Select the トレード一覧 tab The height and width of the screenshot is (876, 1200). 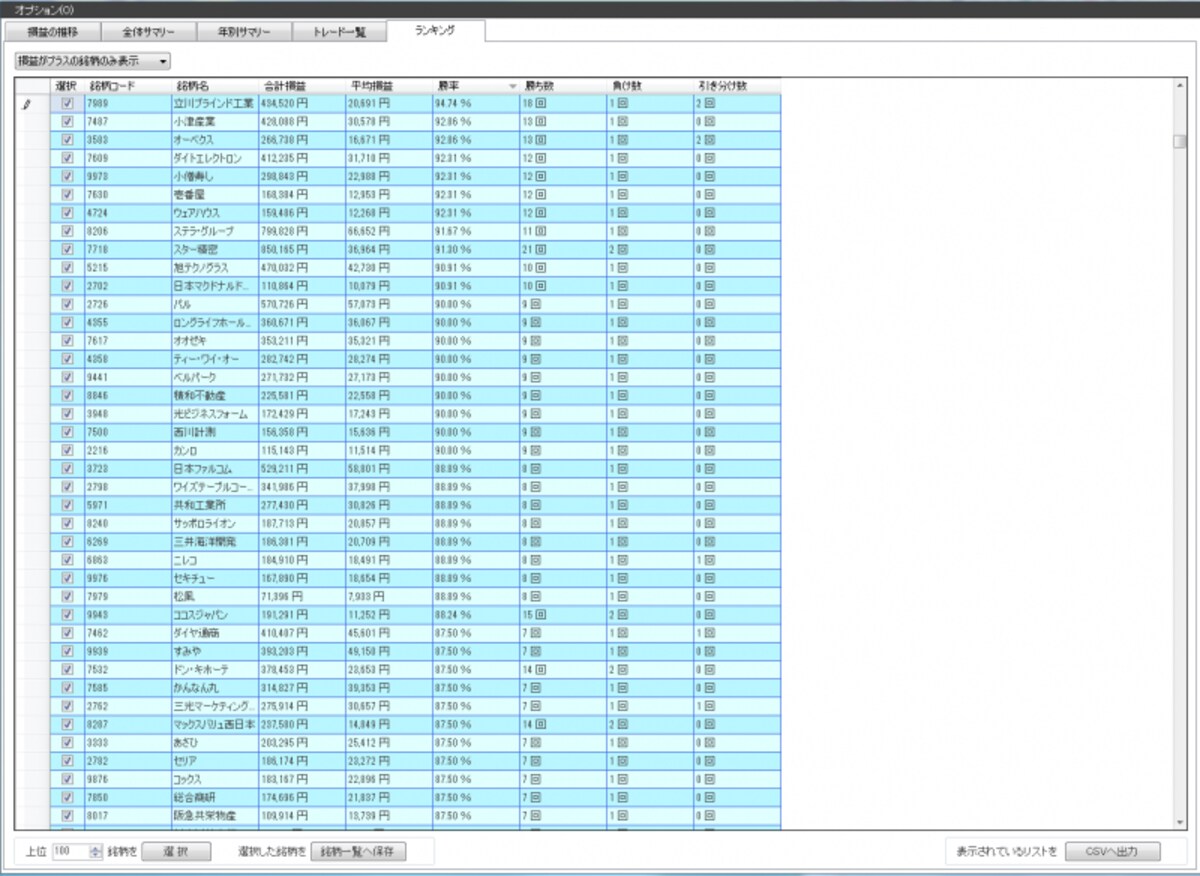point(339,32)
